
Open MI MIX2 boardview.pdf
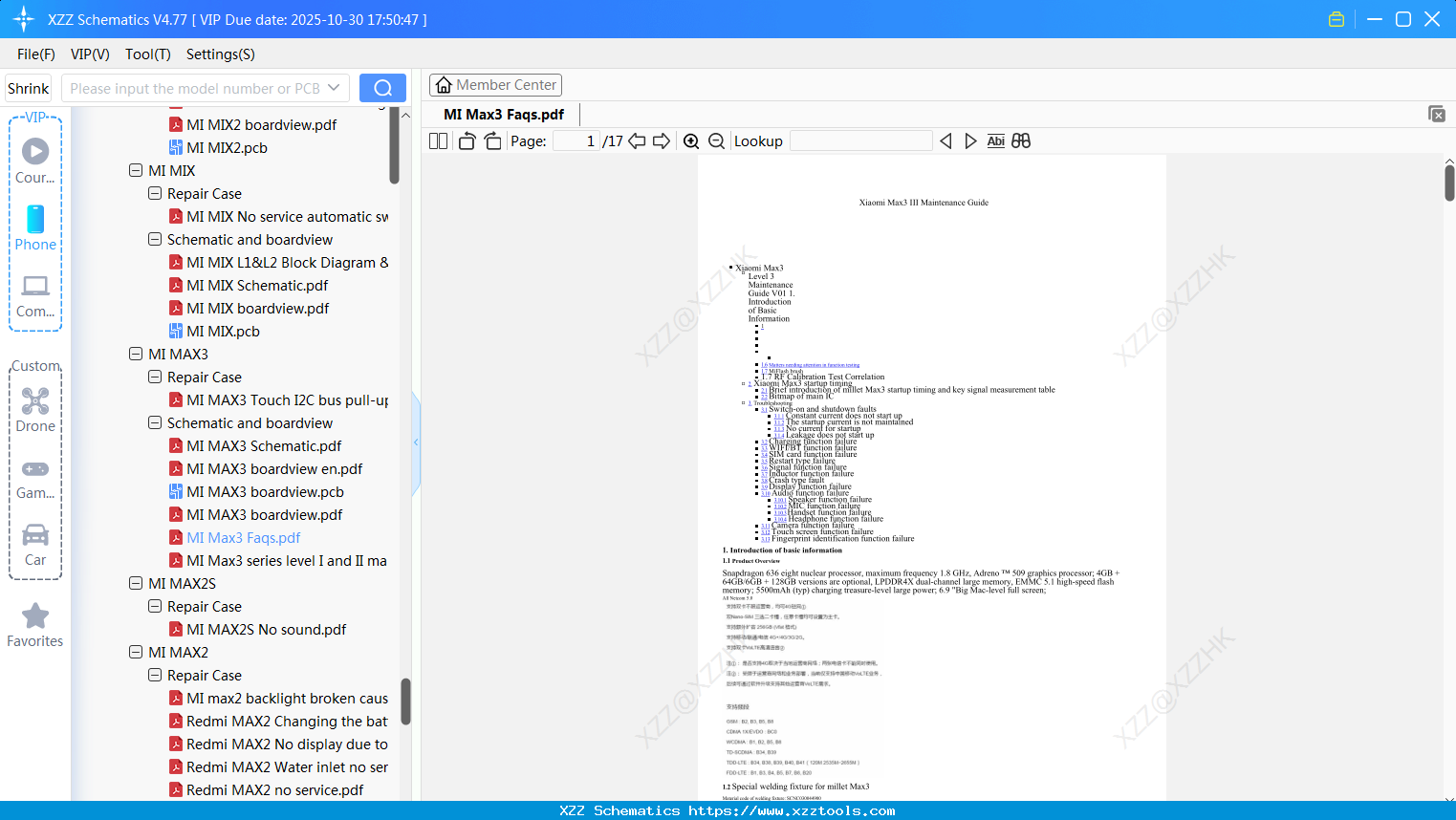pos(253,125)
